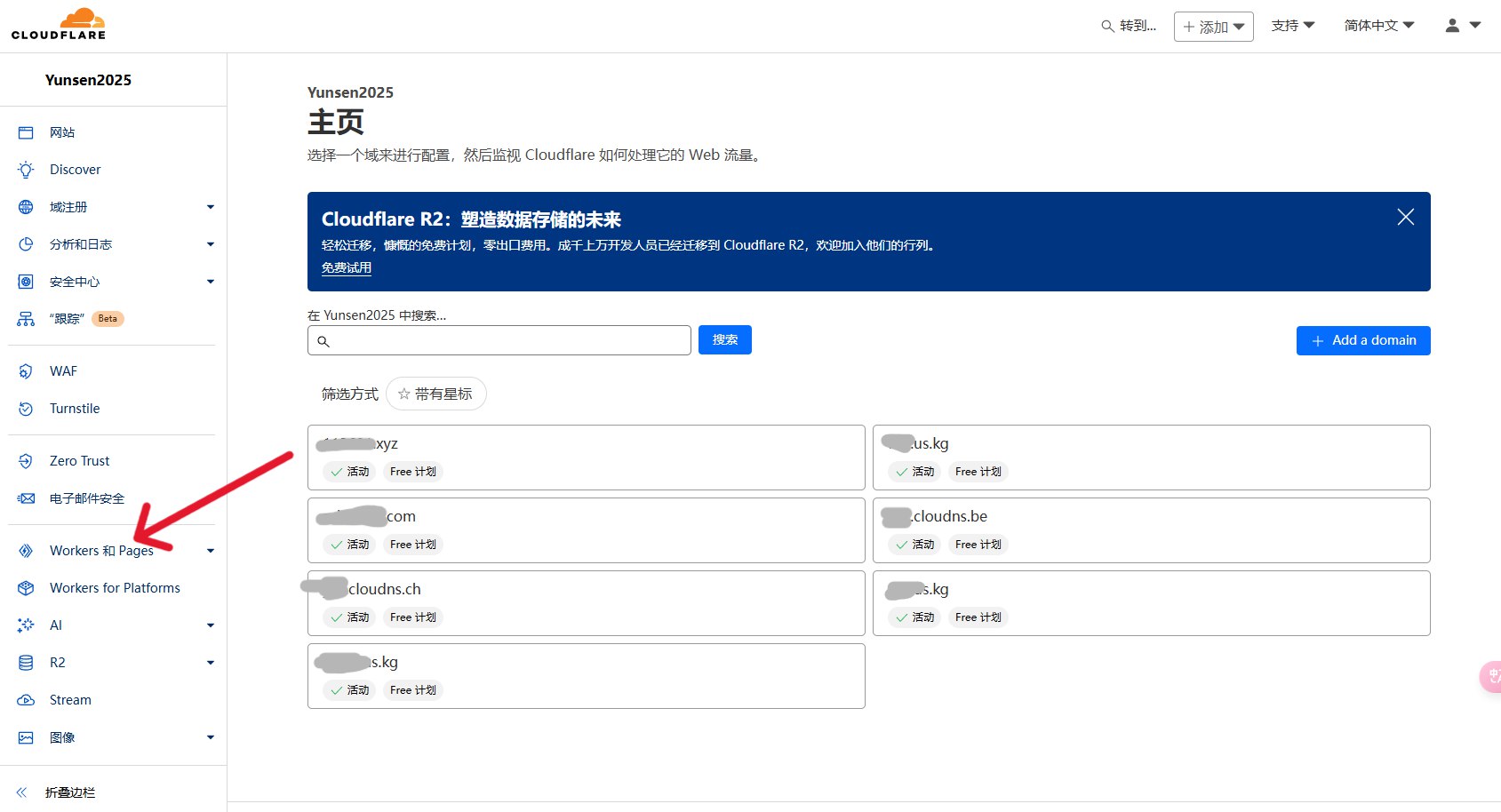Open the 支持 support menu
This screenshot has height=812, width=1501.
(1292, 26)
